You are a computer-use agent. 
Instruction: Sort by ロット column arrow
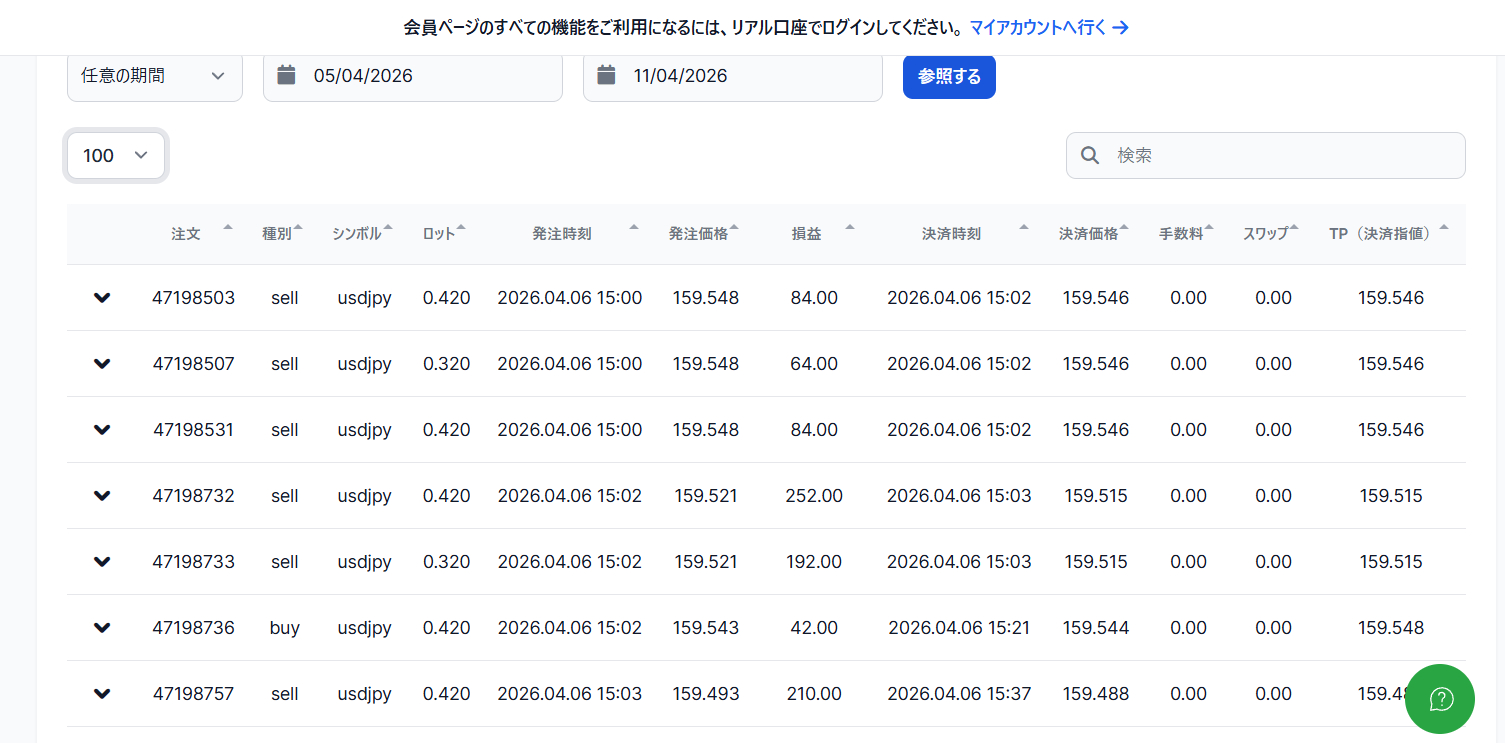coord(461,228)
